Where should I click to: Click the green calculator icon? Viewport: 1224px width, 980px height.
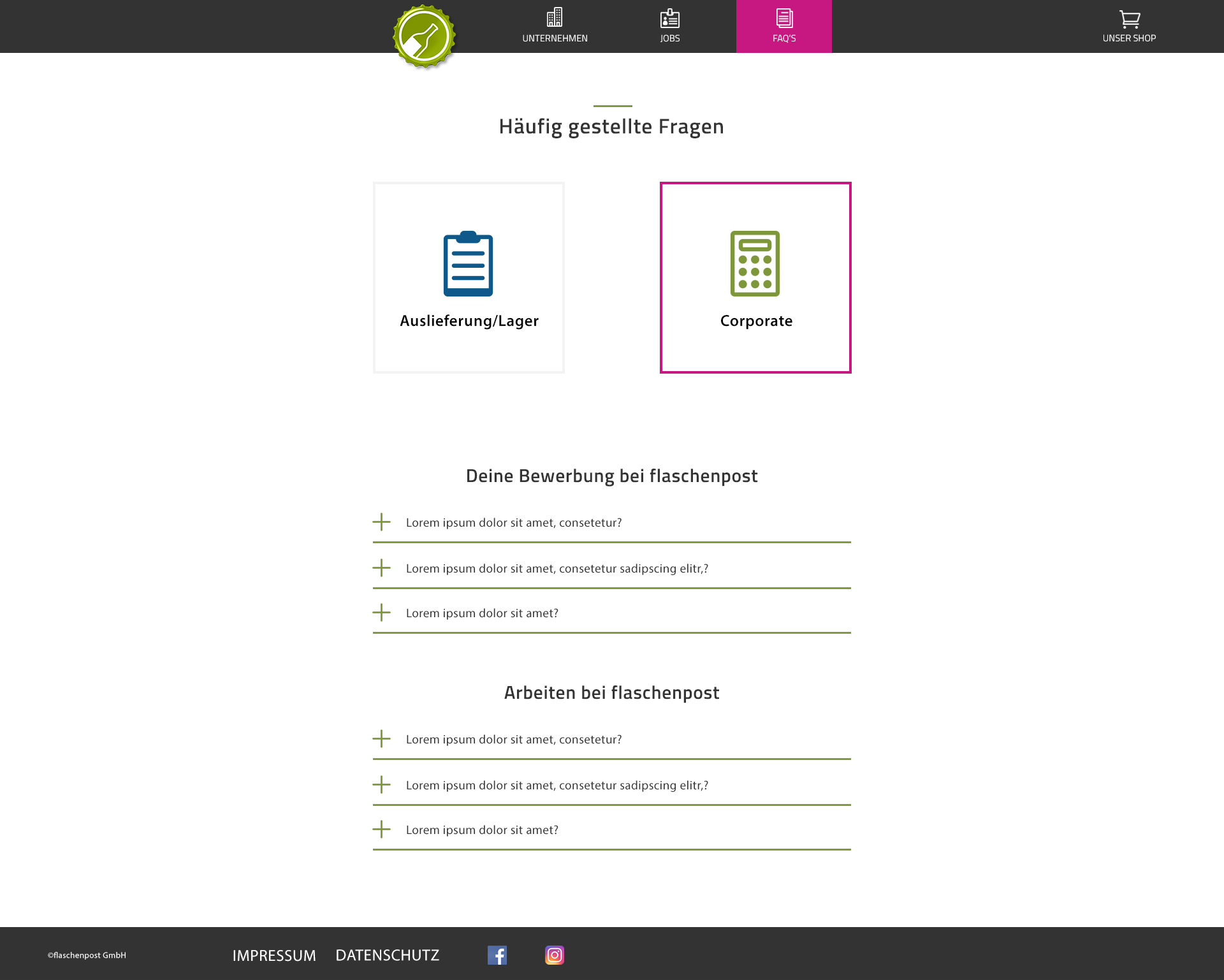(x=755, y=263)
